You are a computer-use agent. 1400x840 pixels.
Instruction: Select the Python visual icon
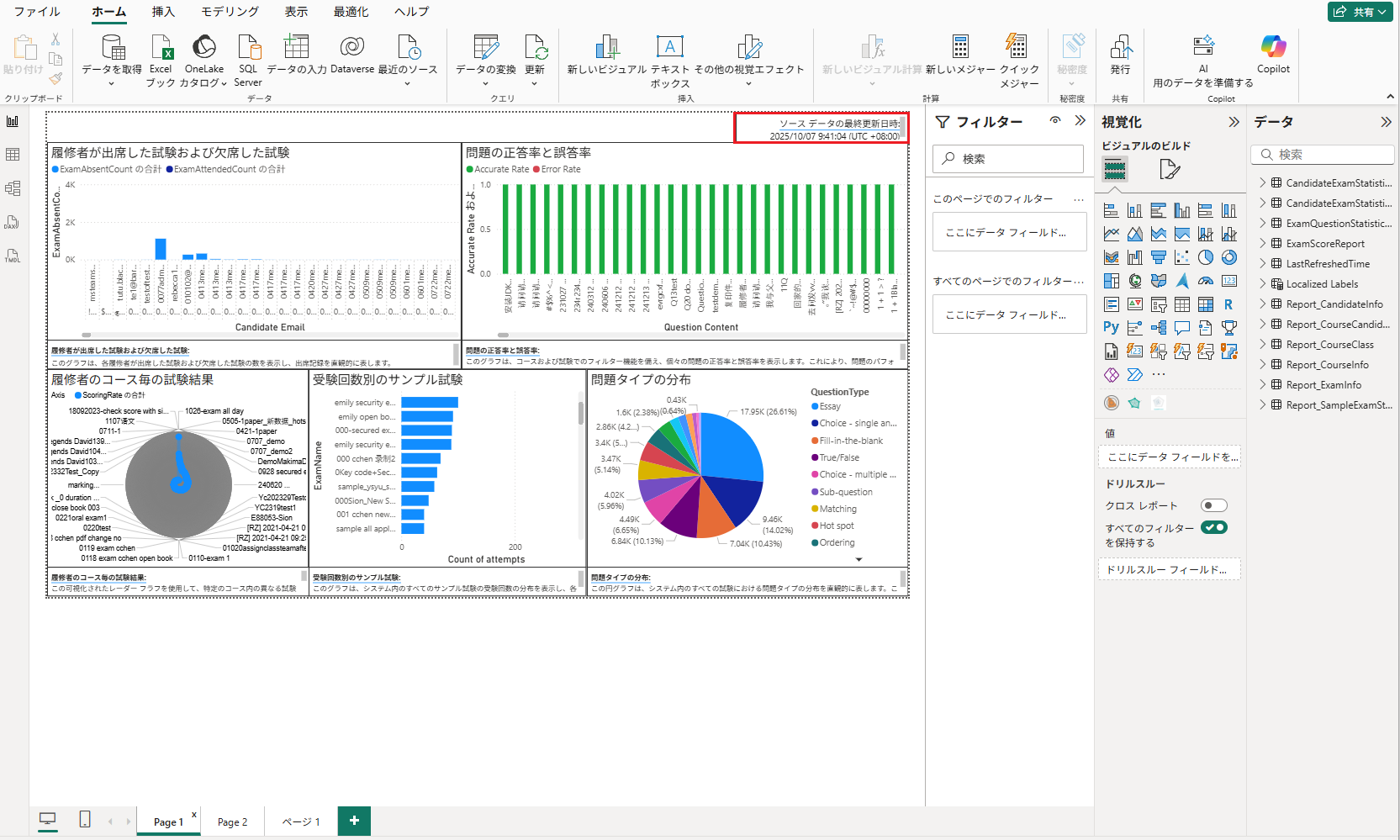tap(1112, 328)
